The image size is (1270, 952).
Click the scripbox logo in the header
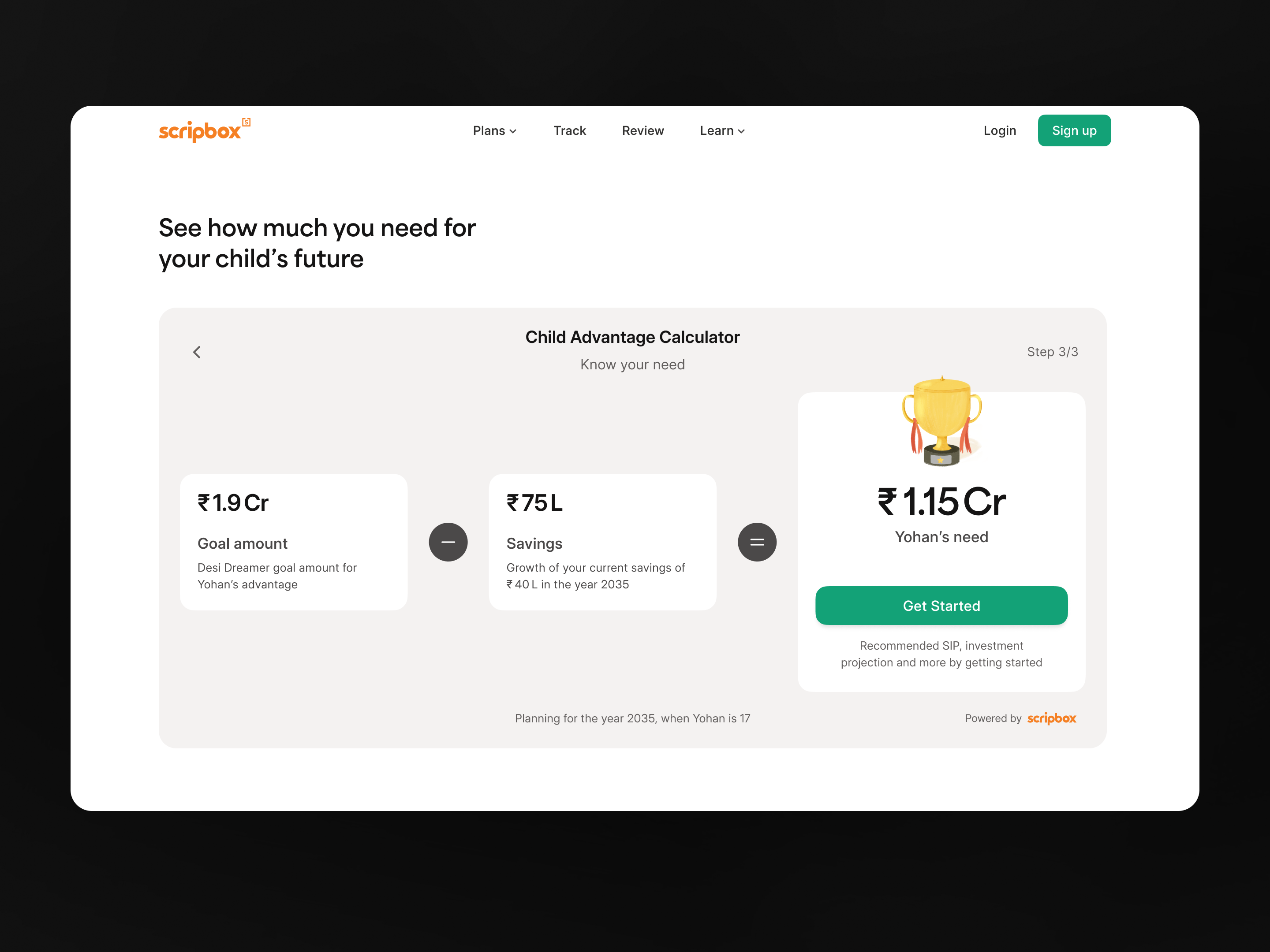pyautogui.click(x=202, y=130)
